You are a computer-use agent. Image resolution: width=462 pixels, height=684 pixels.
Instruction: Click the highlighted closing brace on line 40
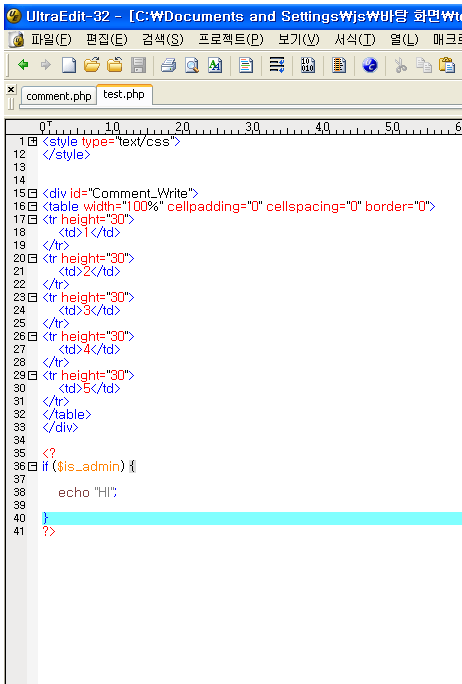tap(45, 518)
